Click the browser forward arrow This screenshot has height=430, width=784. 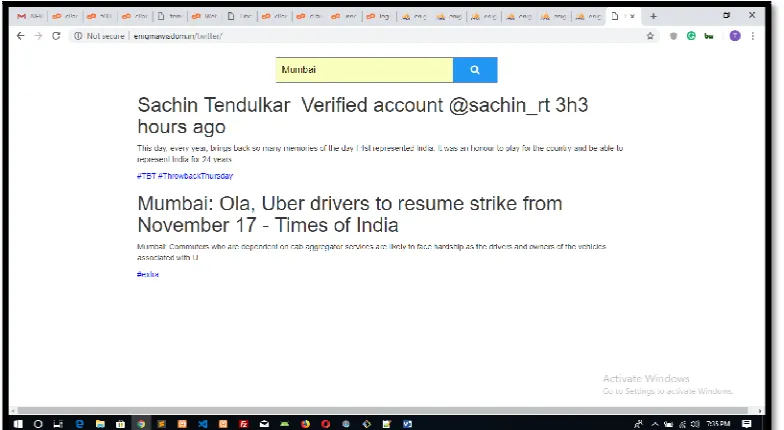pyautogui.click(x=38, y=36)
